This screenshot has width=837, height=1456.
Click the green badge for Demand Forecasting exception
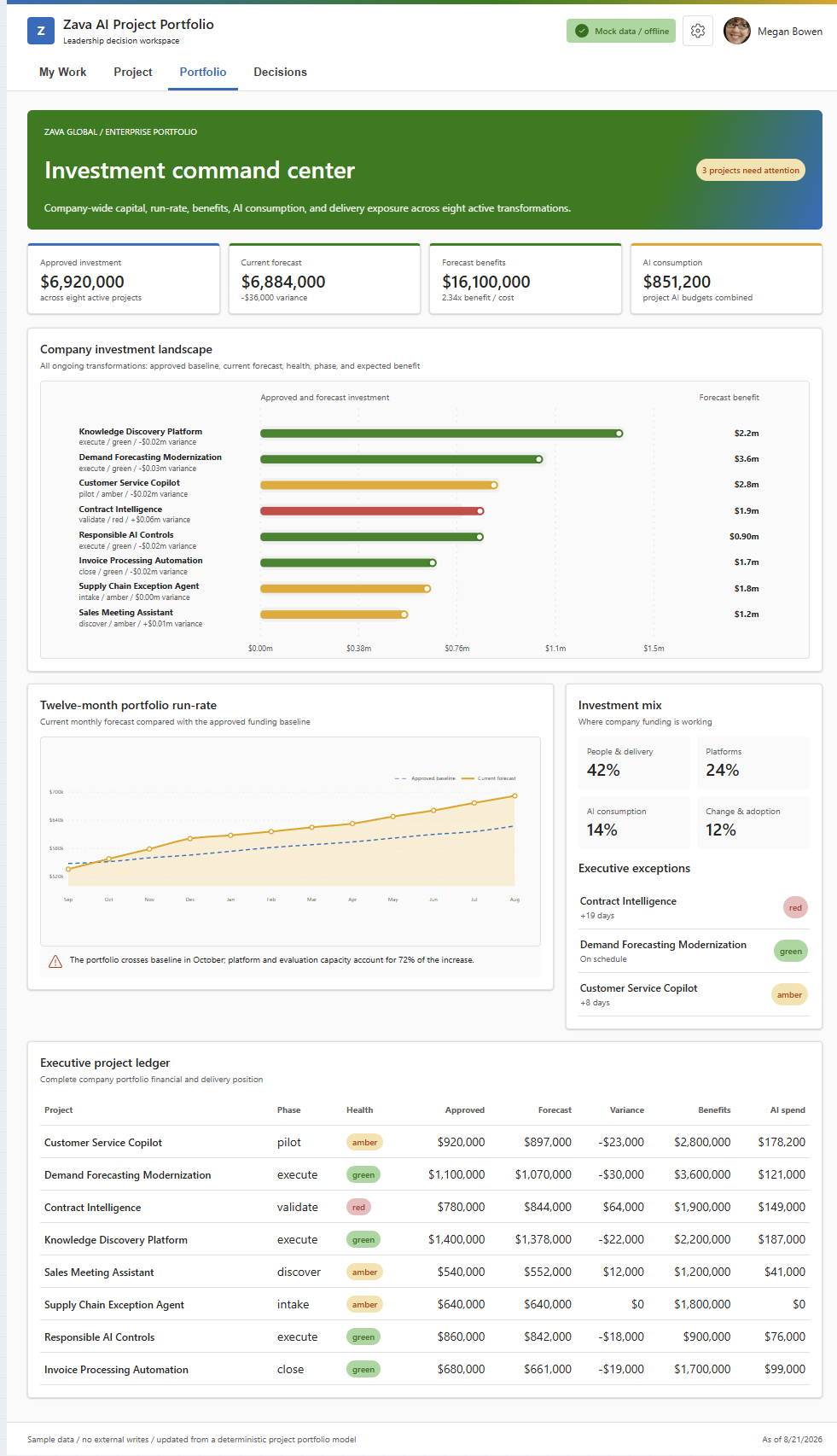tap(791, 951)
